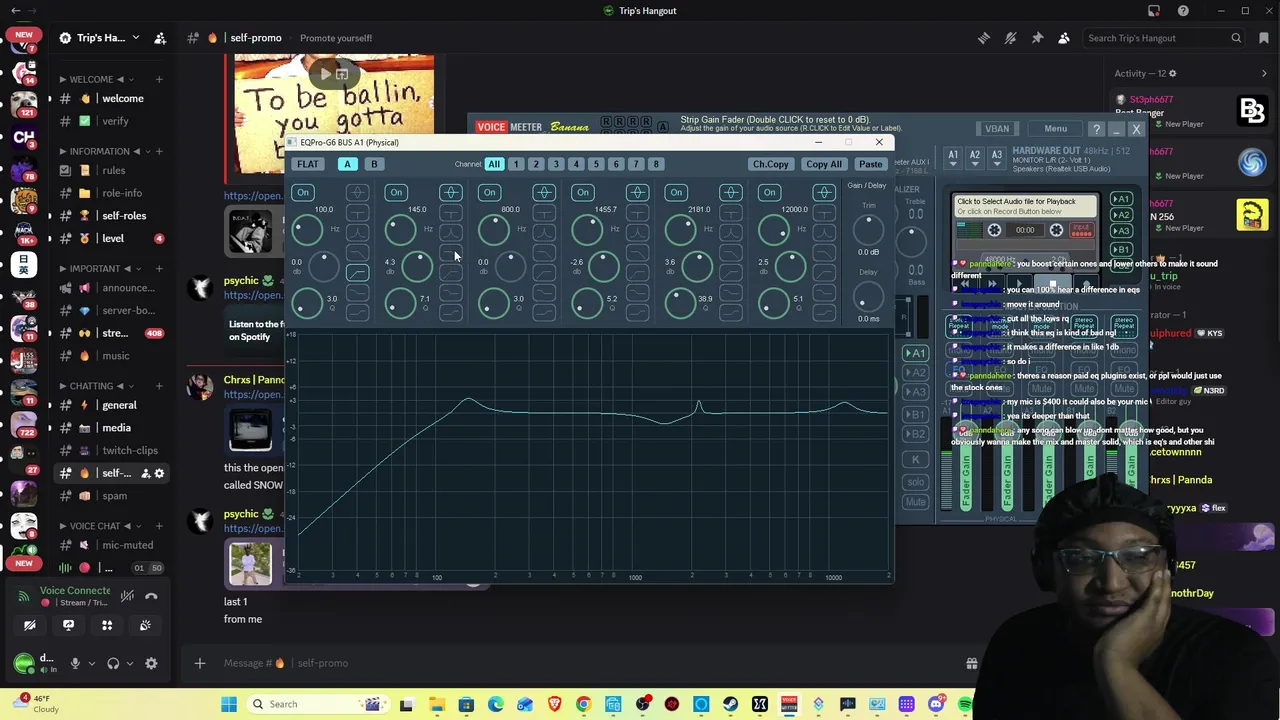
Task: Select bell filter shape for 145.0 Hz band
Action: click(450, 192)
